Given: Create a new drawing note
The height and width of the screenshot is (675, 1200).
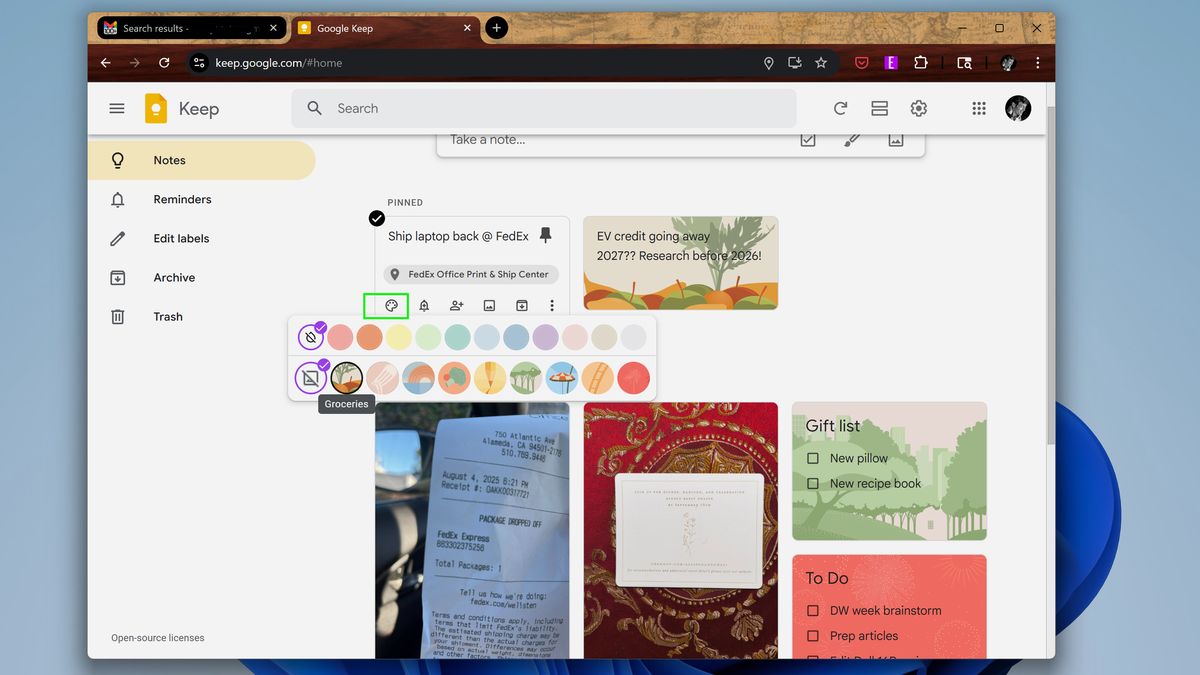Looking at the screenshot, I should tap(853, 139).
